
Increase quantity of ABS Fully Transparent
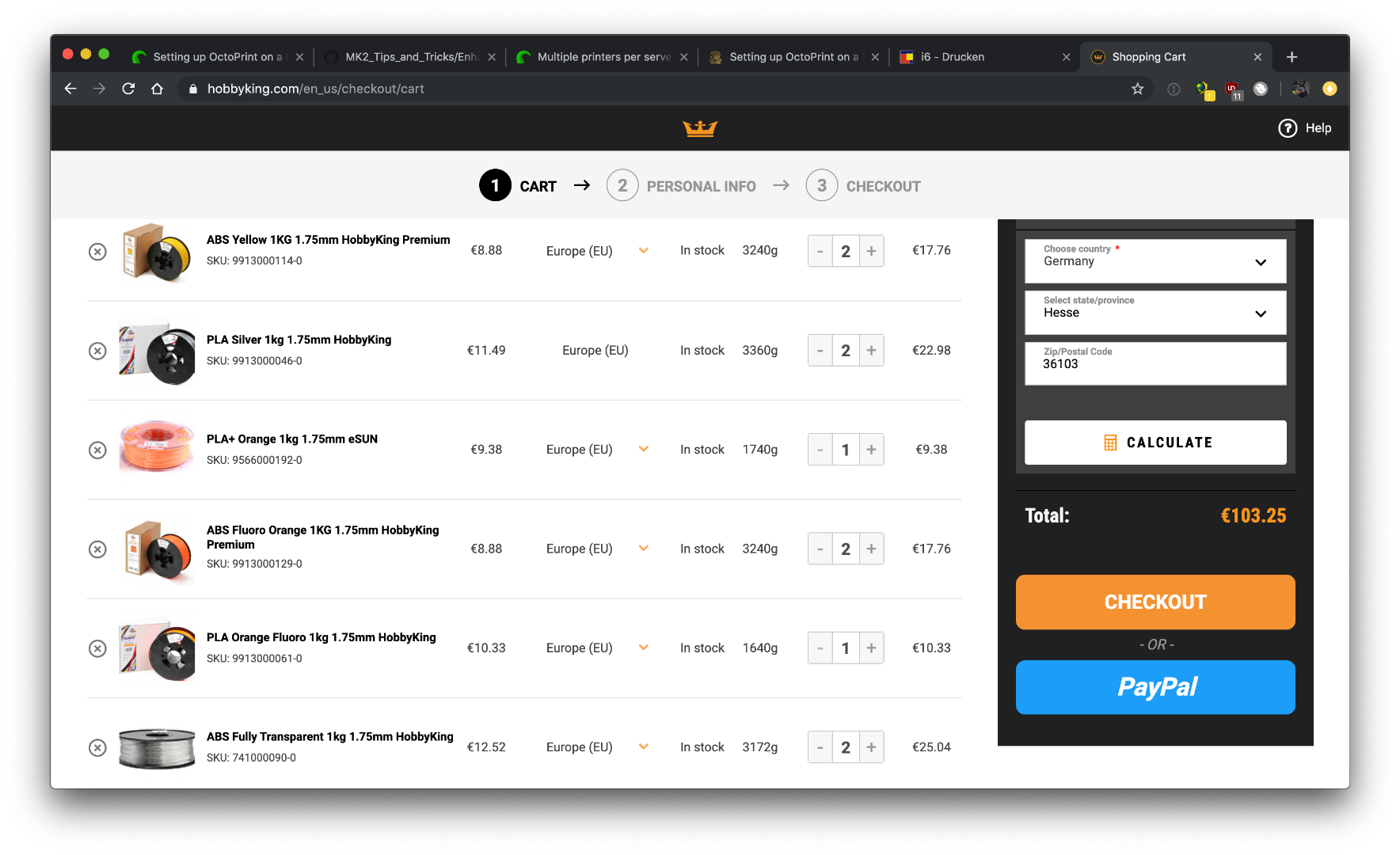871,747
